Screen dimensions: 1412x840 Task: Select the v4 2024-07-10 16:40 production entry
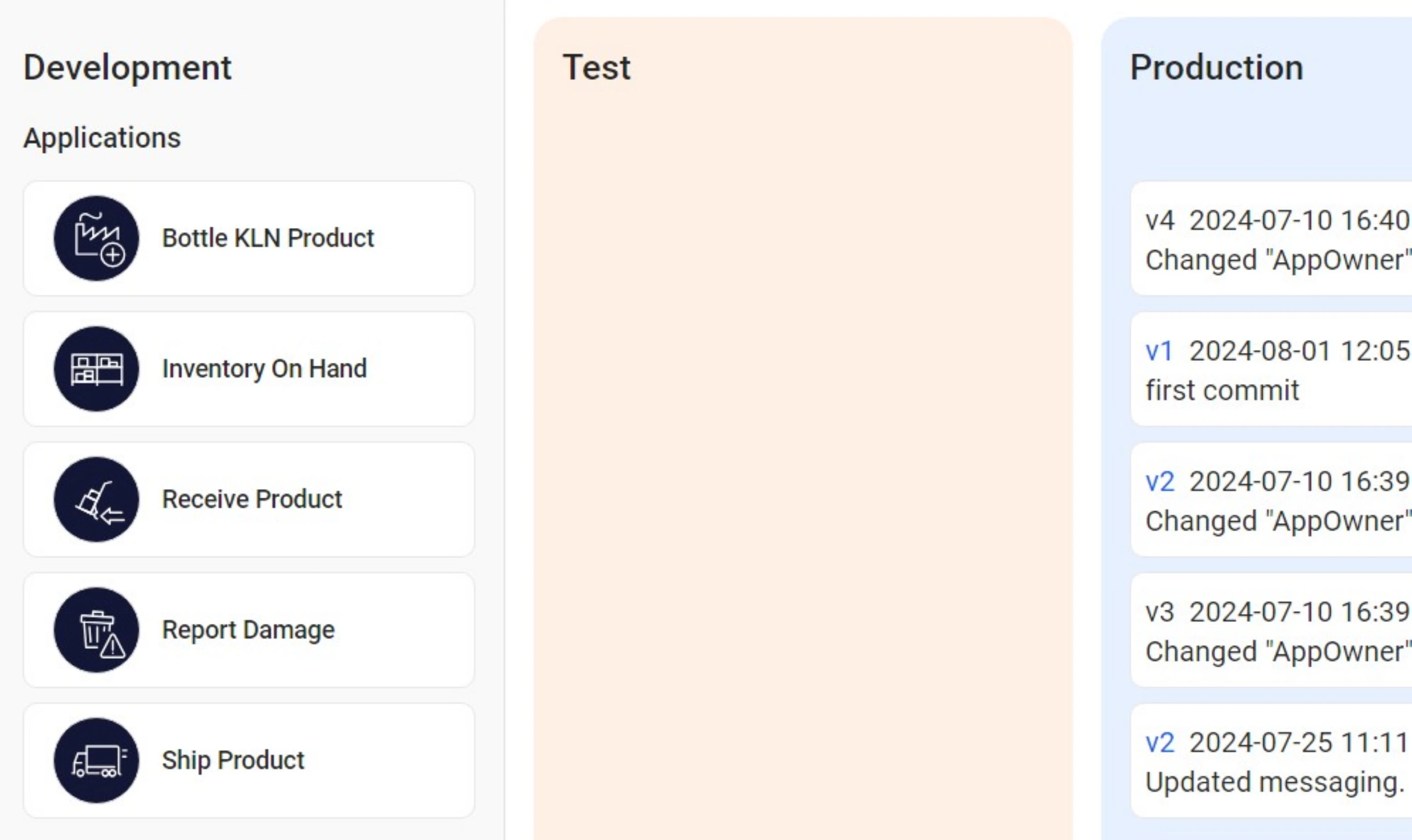1271,238
